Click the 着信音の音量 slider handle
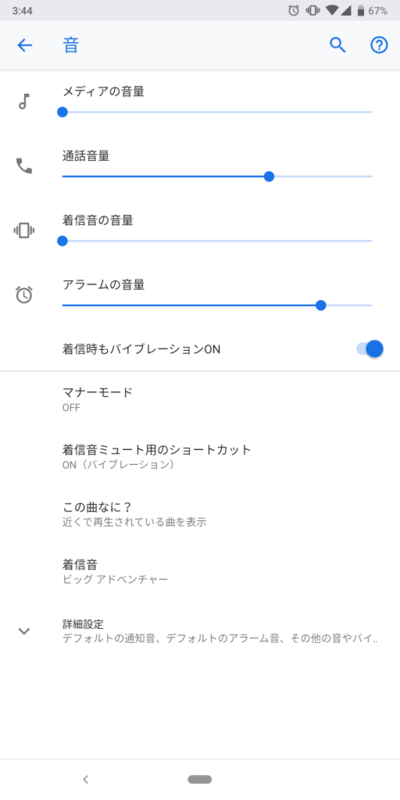The height and width of the screenshot is (800, 400). tap(62, 241)
